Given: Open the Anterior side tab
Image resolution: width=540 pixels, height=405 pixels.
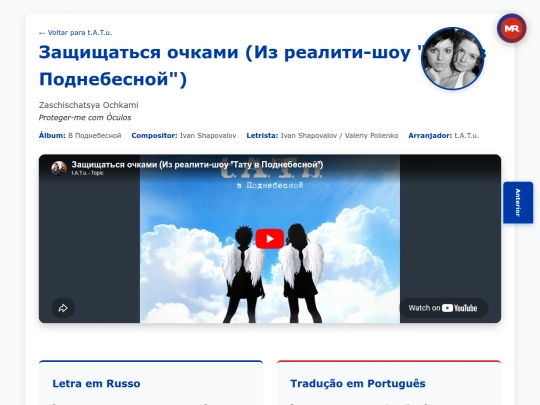Looking at the screenshot, I should [x=518, y=202].
